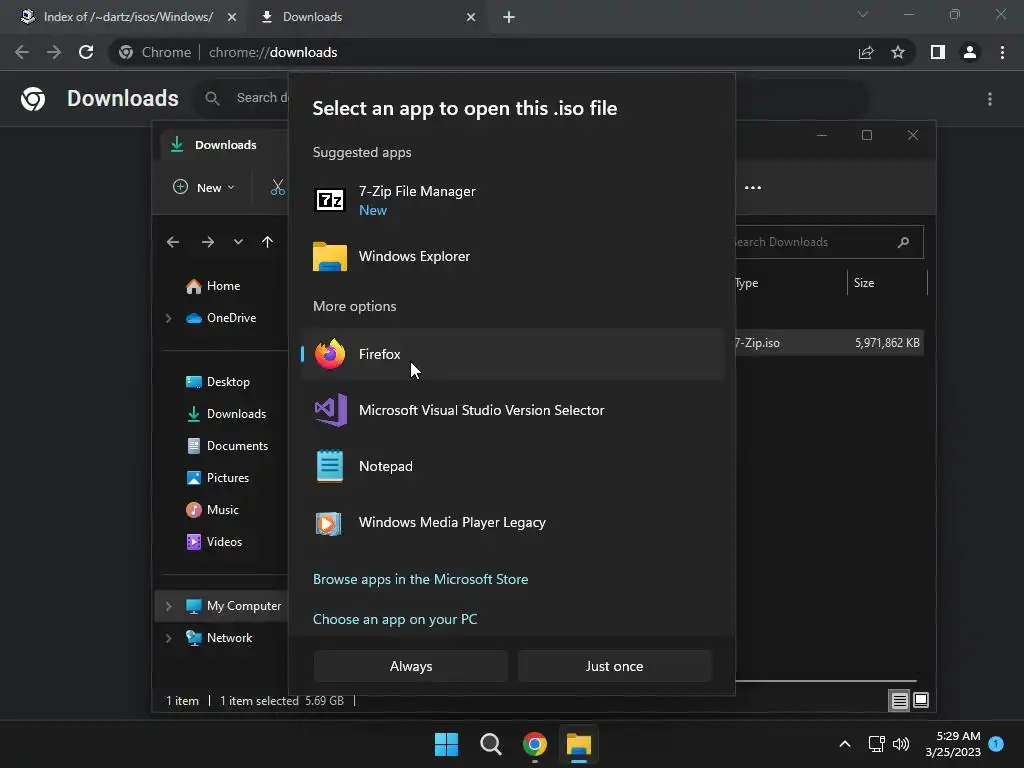Share this page from the address bar
The width and height of the screenshot is (1024, 768).
coord(866,52)
